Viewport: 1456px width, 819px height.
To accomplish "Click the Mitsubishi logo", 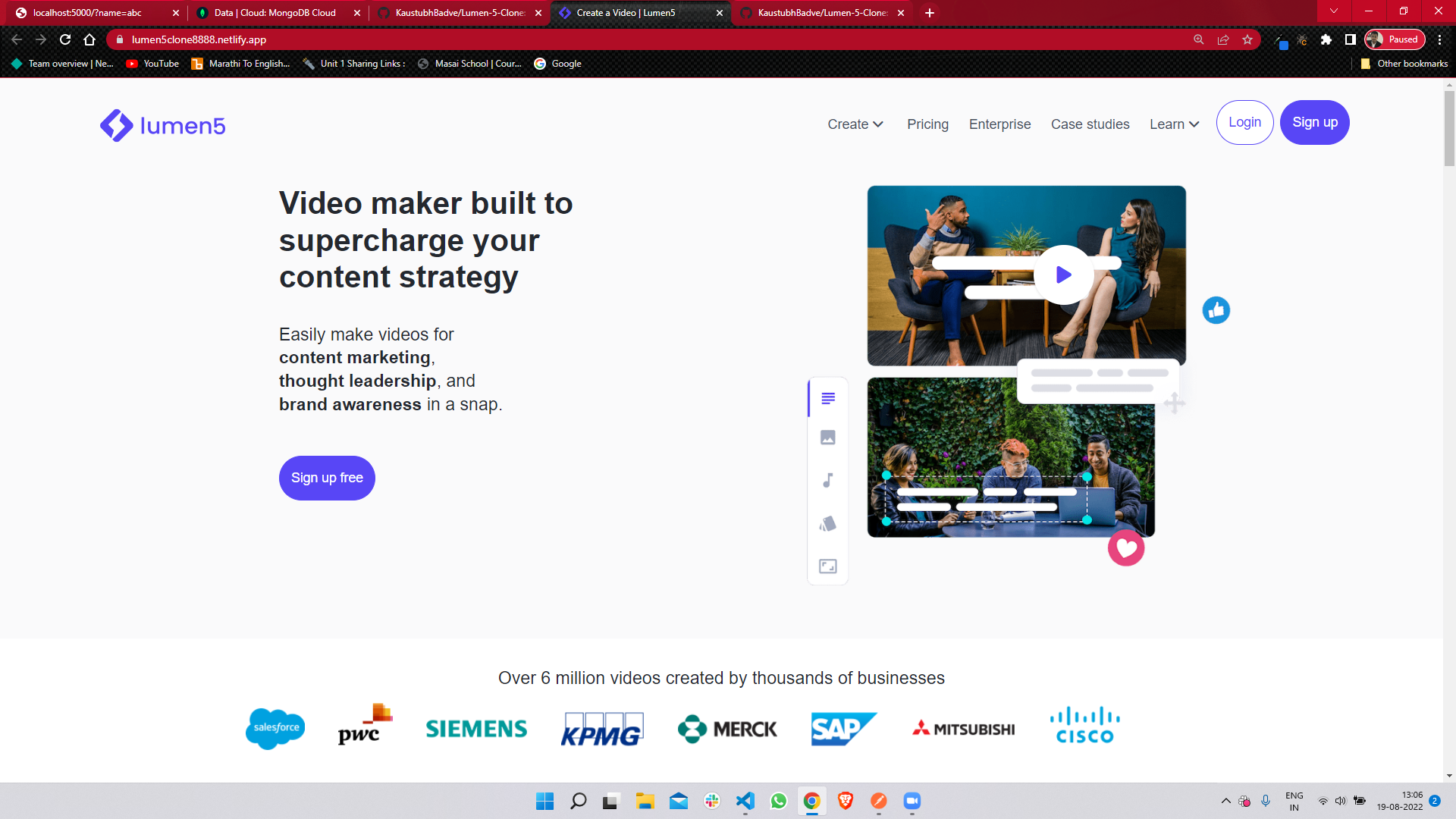I will click(963, 729).
